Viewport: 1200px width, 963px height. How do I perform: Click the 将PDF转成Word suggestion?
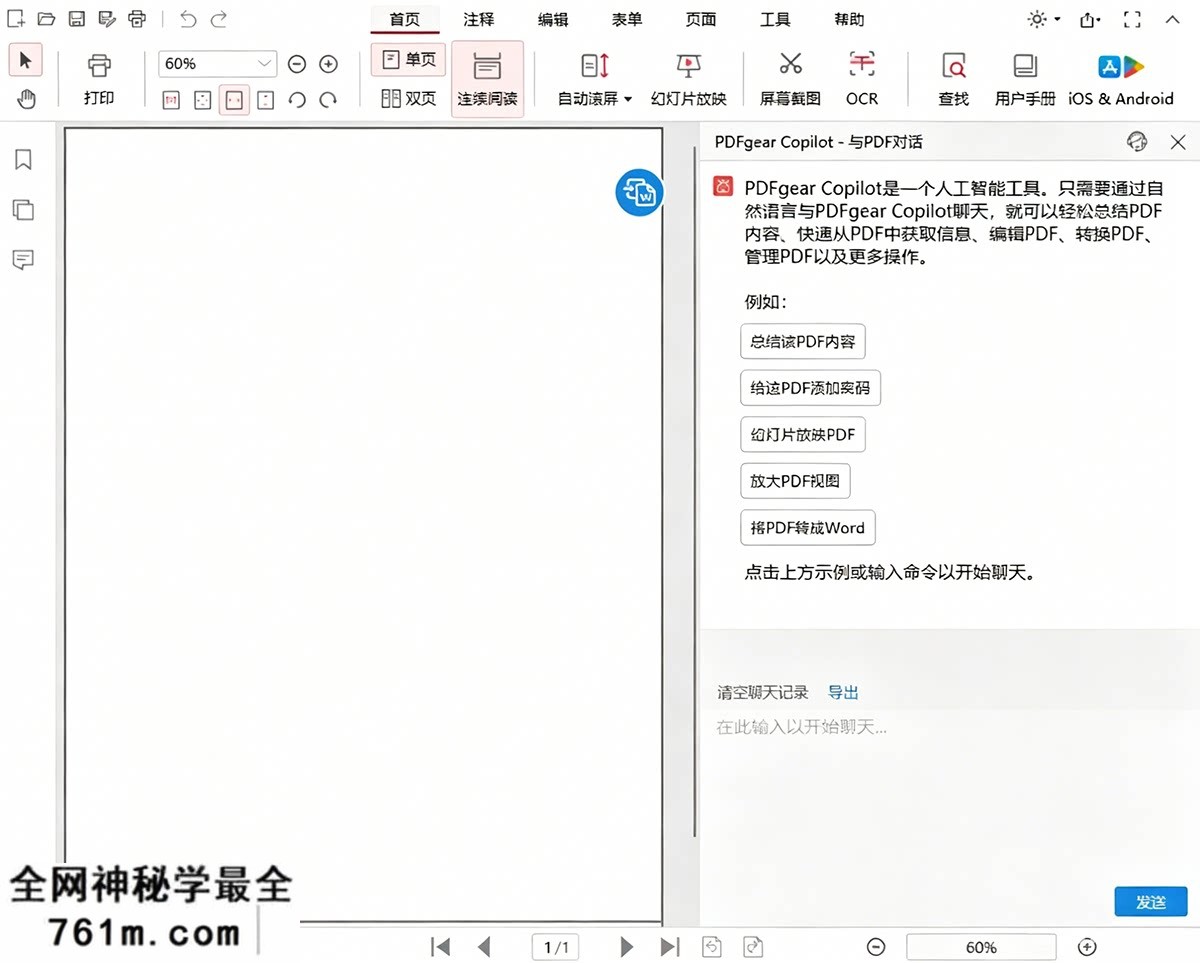click(808, 527)
